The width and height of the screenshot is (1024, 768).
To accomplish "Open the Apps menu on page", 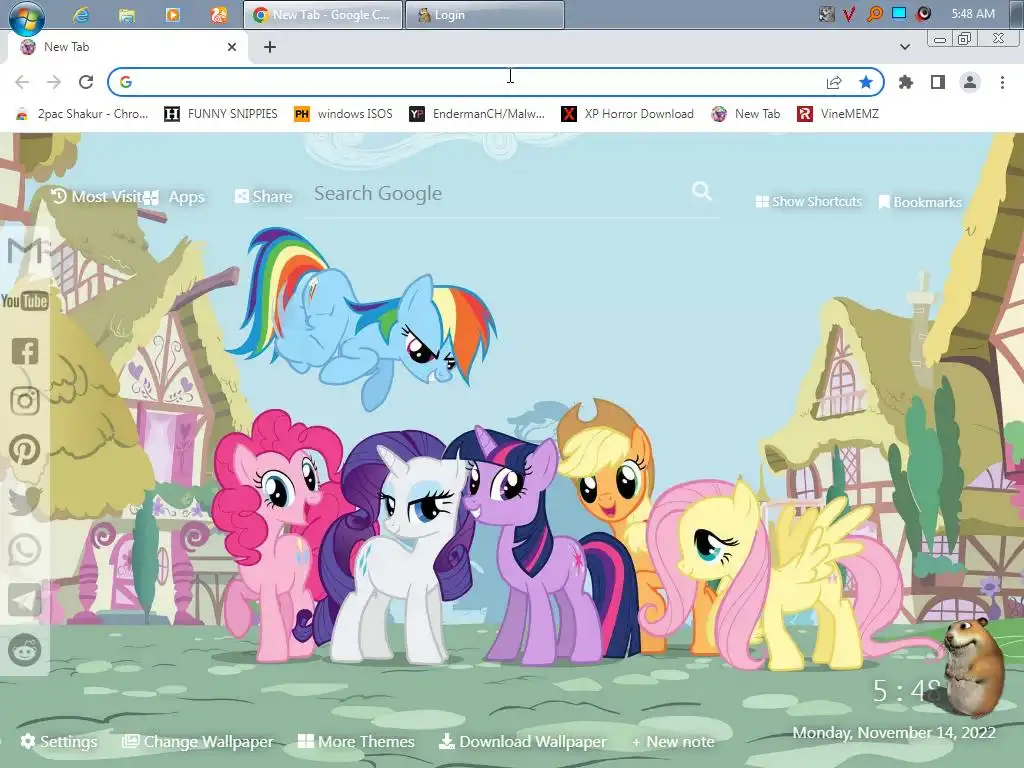I will click(175, 197).
